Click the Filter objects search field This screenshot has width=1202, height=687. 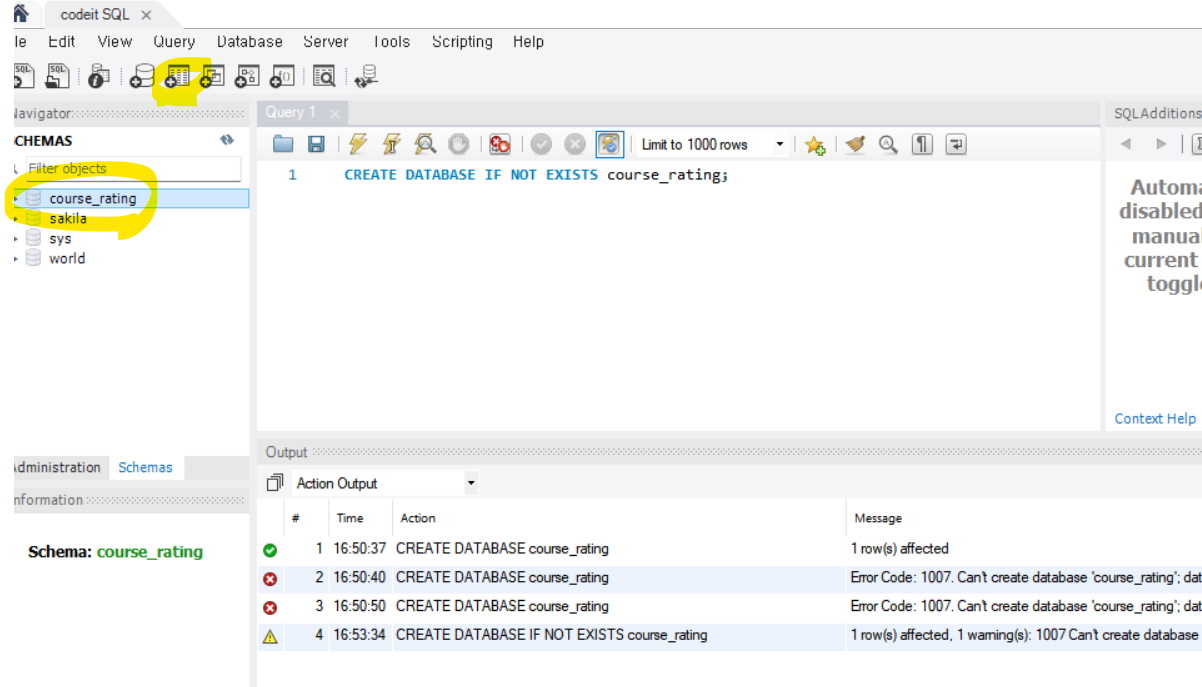point(132,169)
